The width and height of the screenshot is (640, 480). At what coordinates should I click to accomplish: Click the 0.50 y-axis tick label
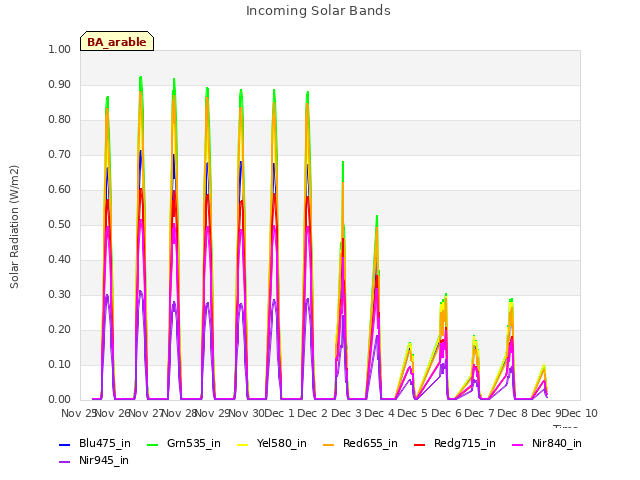pos(60,224)
